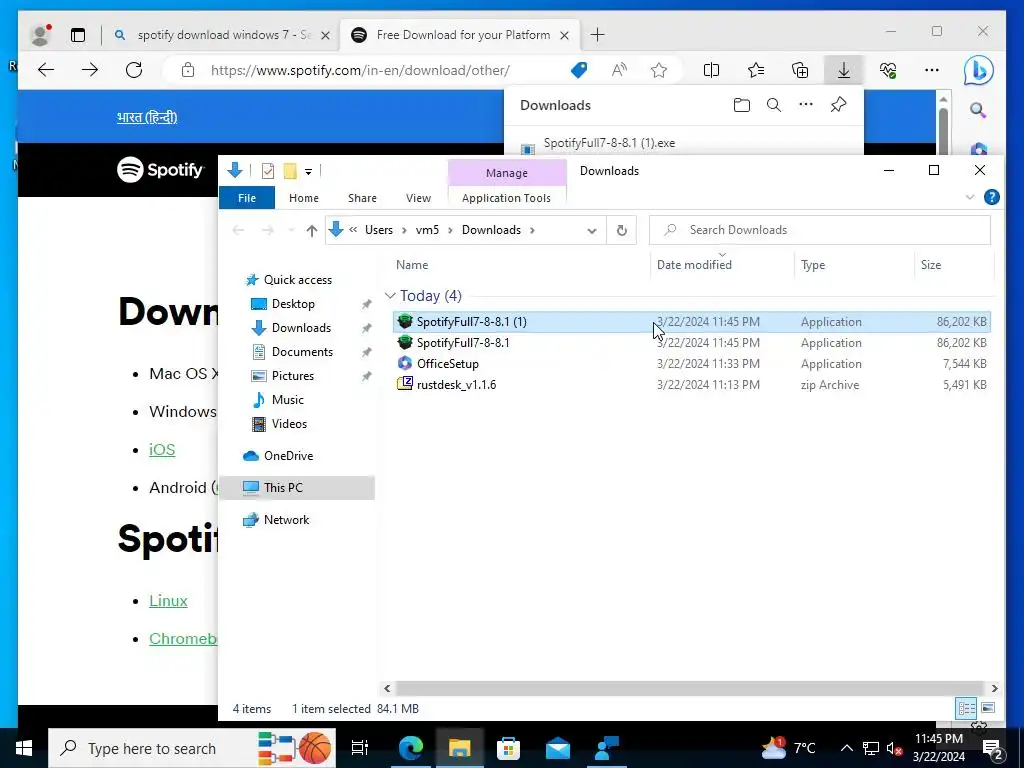Open Edge split screen icon
The height and width of the screenshot is (768, 1024).
(711, 70)
